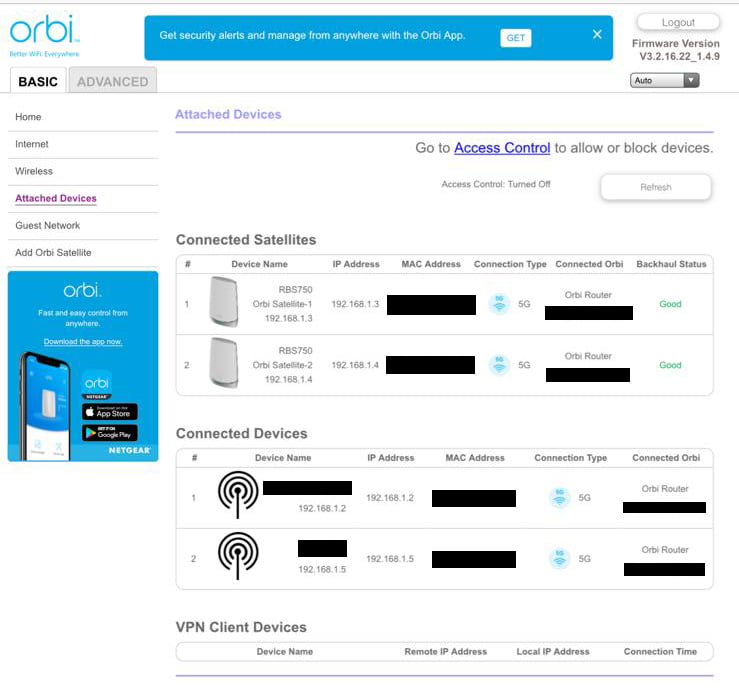Close the Orbi App banner

[597, 34]
